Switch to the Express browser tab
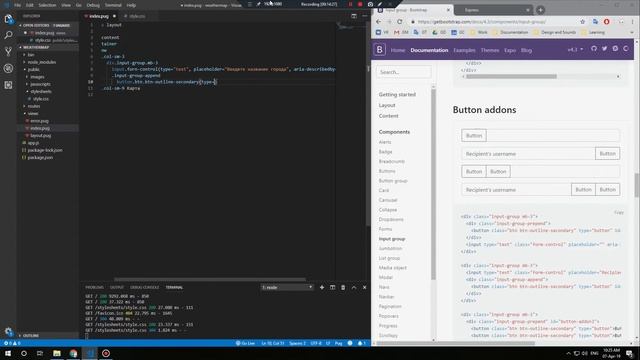Image resolution: width=640 pixels, height=360 pixels. coord(494,10)
